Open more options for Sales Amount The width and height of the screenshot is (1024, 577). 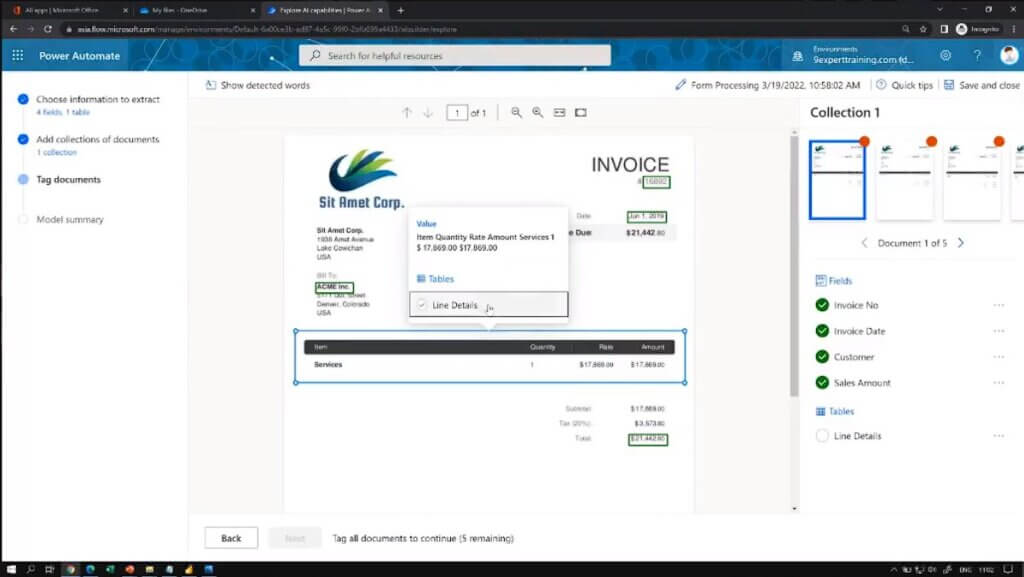(999, 382)
